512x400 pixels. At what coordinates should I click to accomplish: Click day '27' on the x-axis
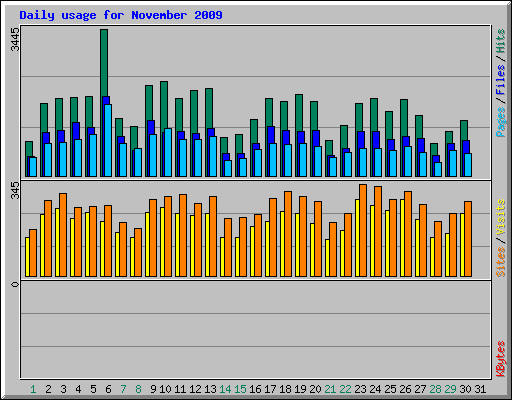pos(420,389)
